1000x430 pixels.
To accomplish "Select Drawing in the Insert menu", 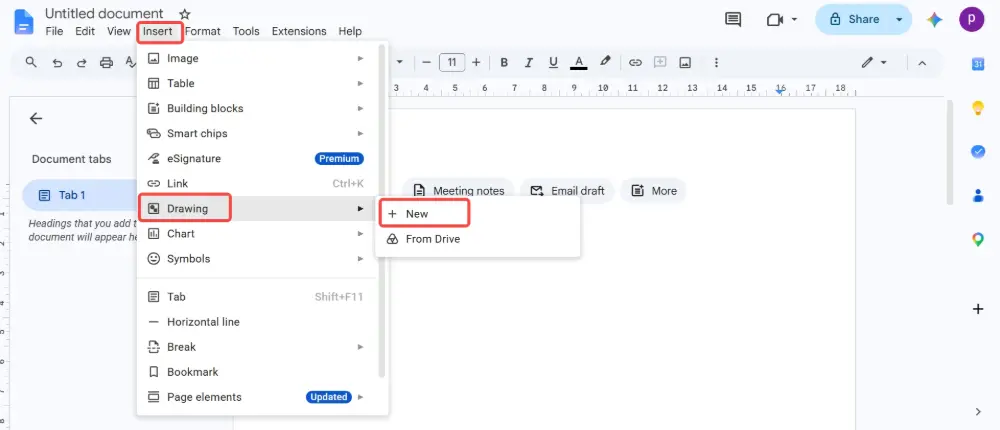I will pos(256,209).
